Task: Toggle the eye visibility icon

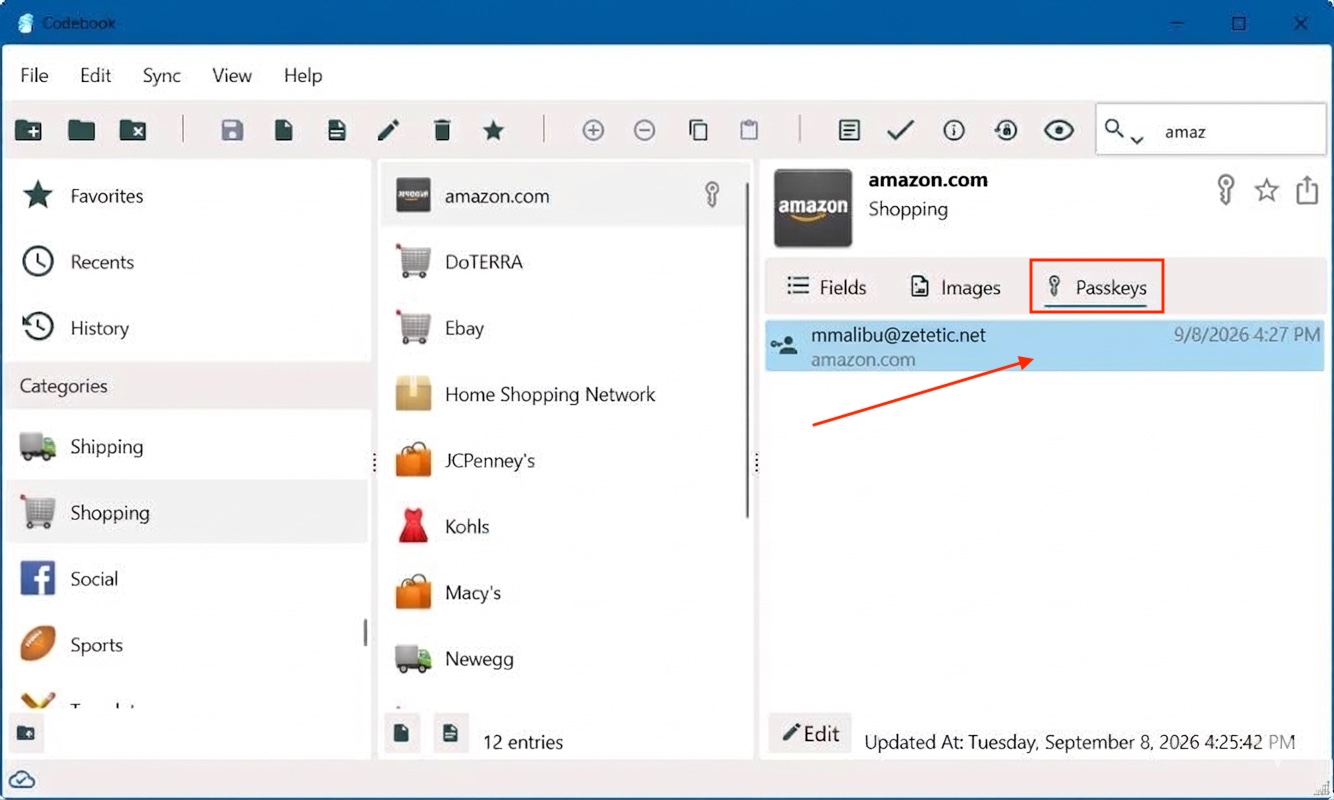Action: click(x=1059, y=130)
